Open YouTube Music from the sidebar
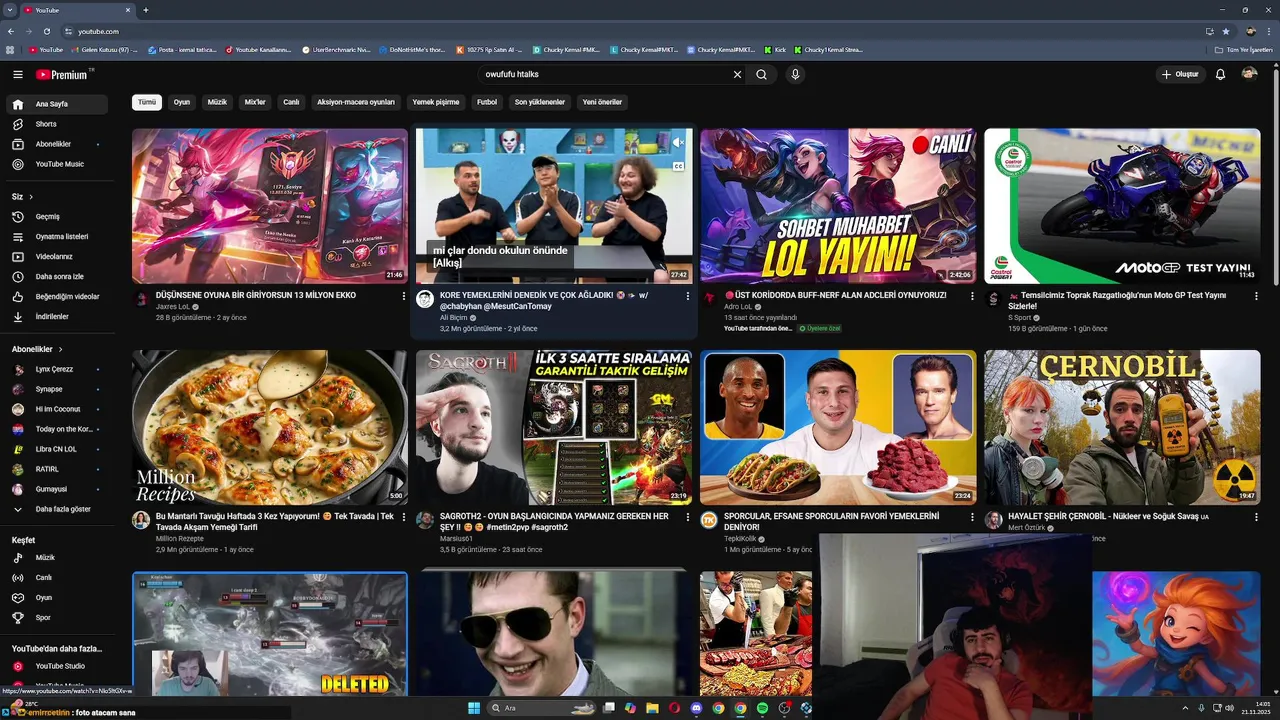Image resolution: width=1280 pixels, height=720 pixels. tap(57, 164)
